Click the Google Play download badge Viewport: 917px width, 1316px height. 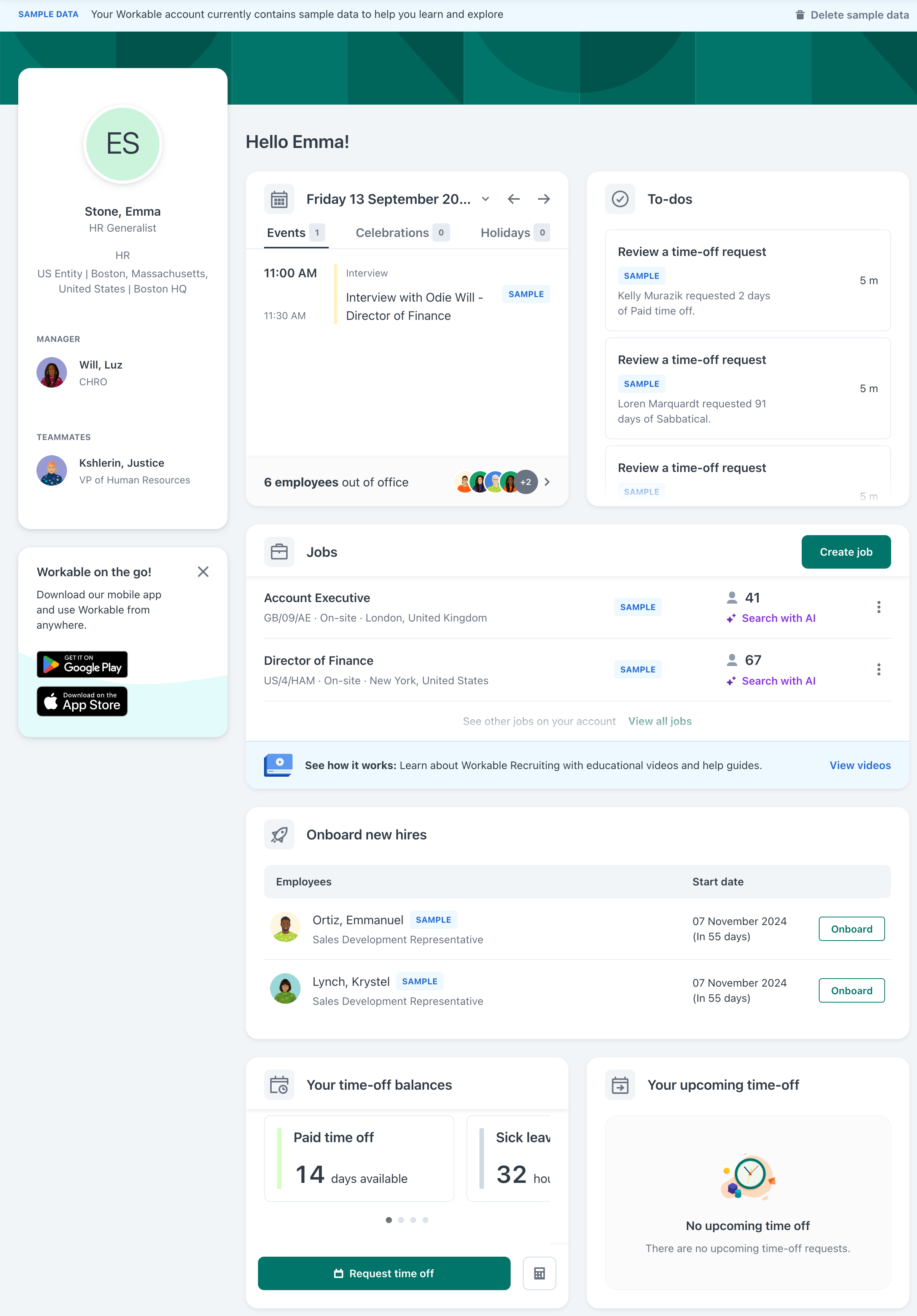(82, 664)
